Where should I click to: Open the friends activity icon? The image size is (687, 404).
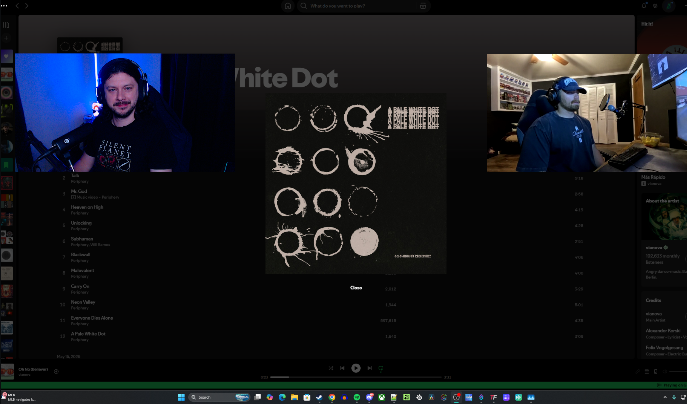click(x=655, y=6)
